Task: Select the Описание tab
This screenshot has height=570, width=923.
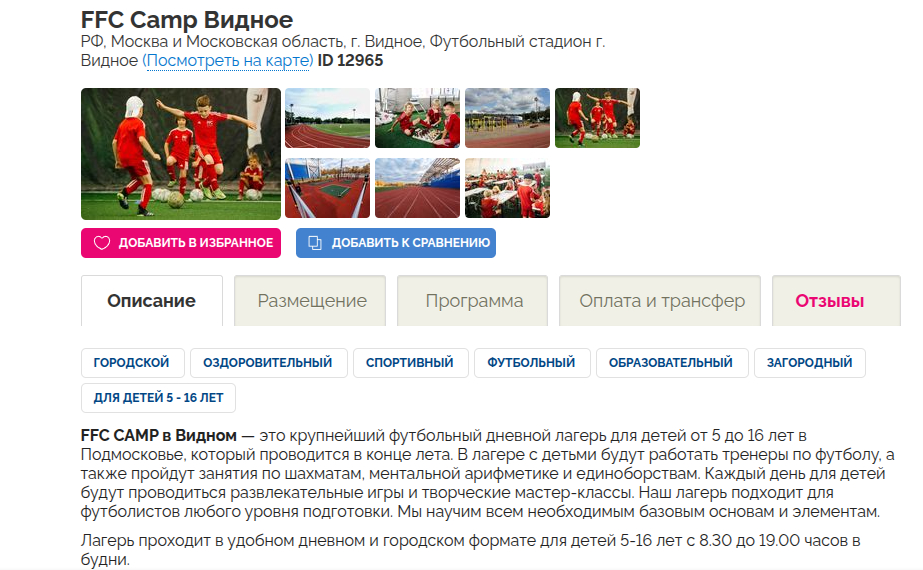Action: pos(152,301)
